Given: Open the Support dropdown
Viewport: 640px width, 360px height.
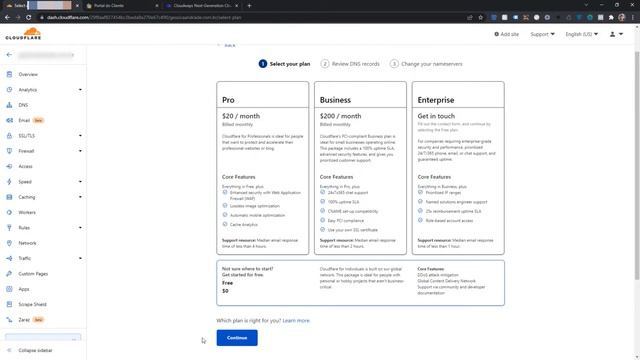Looking at the screenshot, I should [542, 34].
